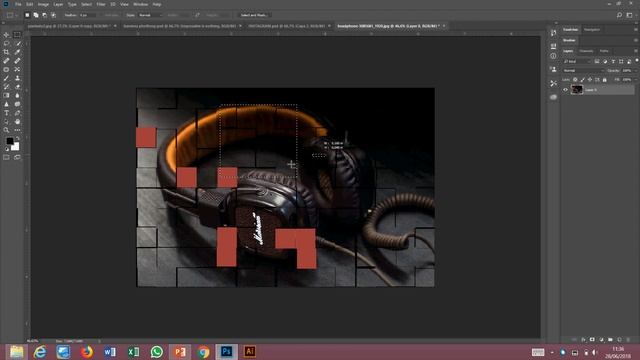This screenshot has height=360, width=640.
Task: Click the foreground color swatch
Action: click(10, 141)
